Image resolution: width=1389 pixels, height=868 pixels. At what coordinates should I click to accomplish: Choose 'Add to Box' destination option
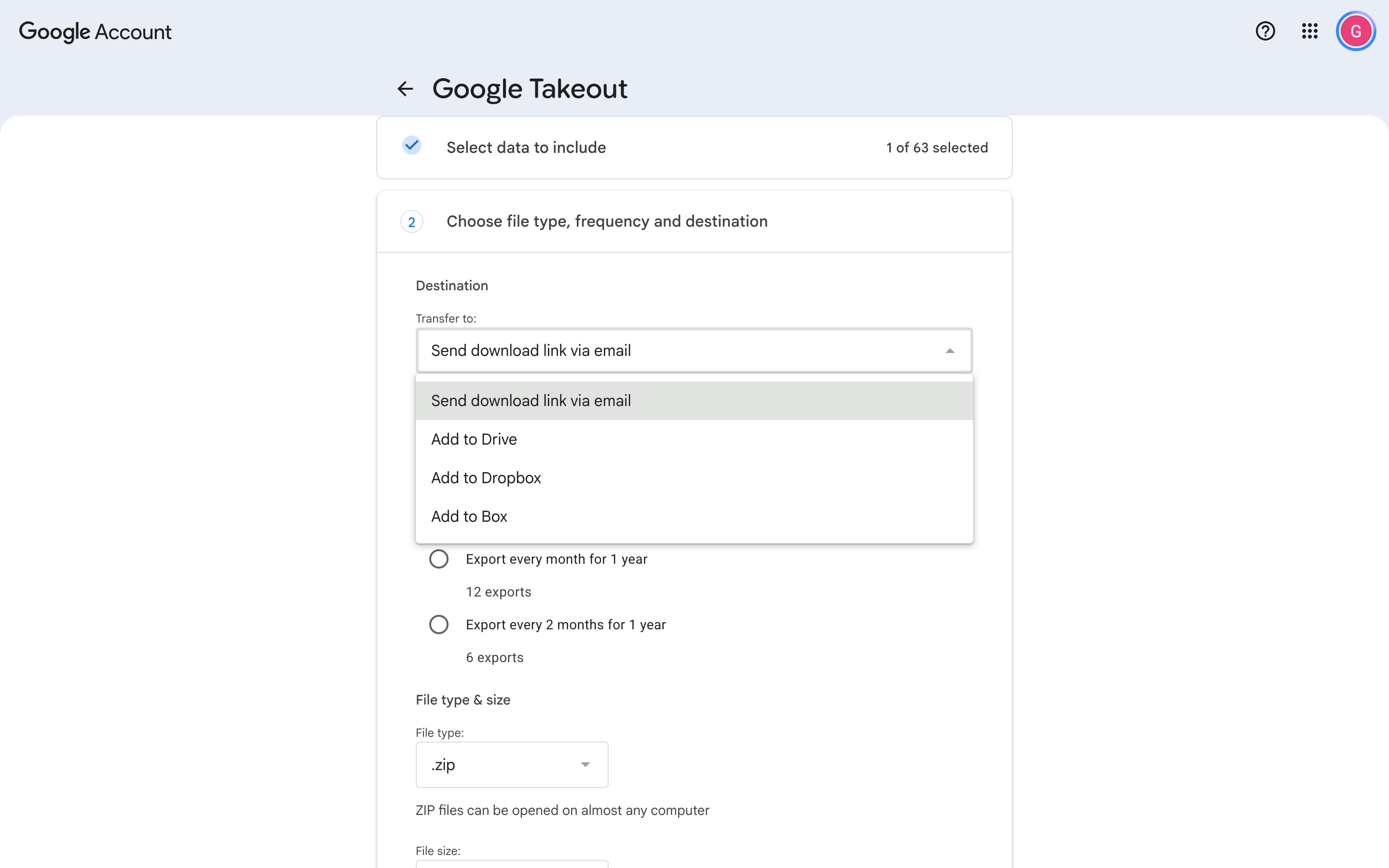coord(694,516)
